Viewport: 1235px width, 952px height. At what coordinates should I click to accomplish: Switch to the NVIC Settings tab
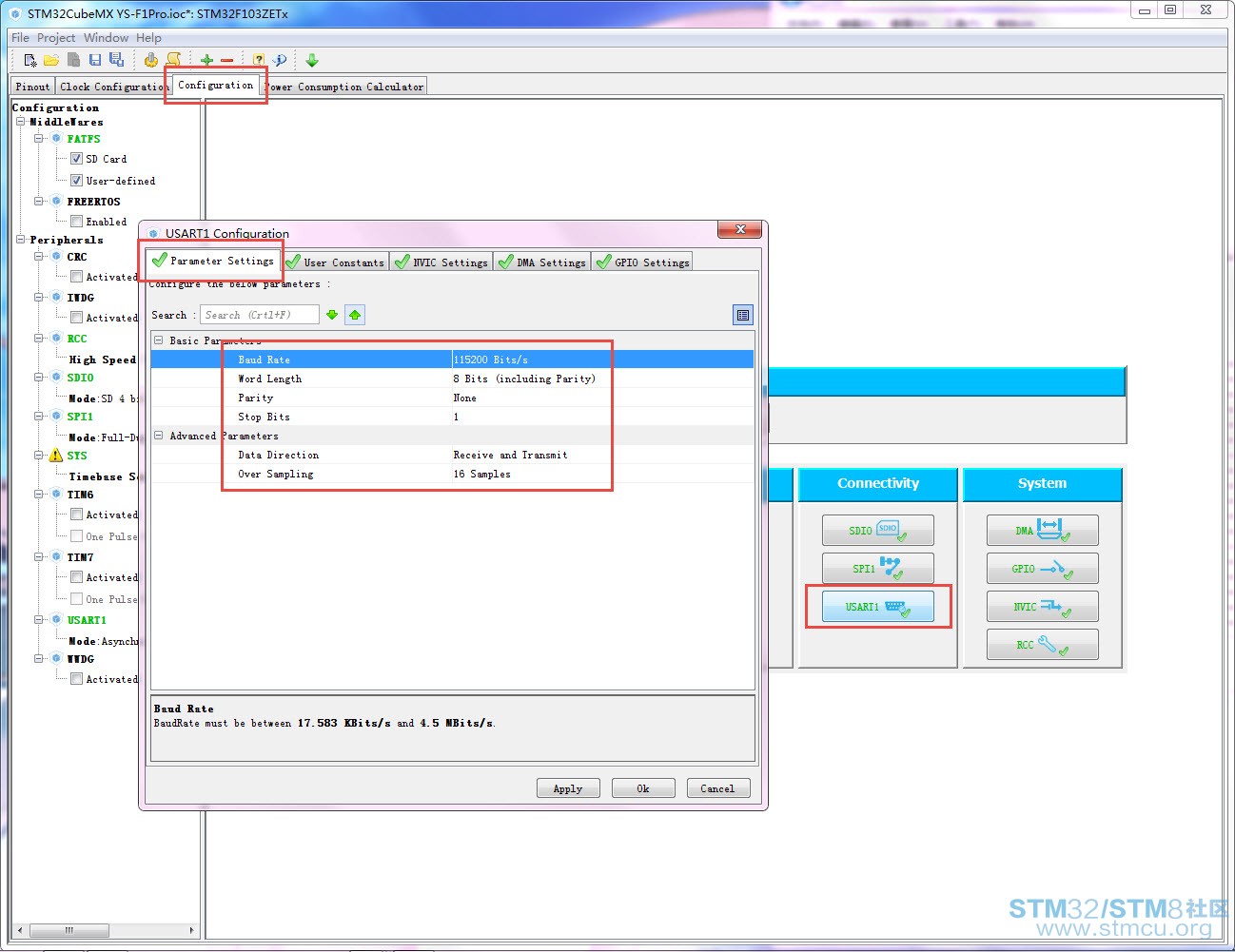[441, 262]
